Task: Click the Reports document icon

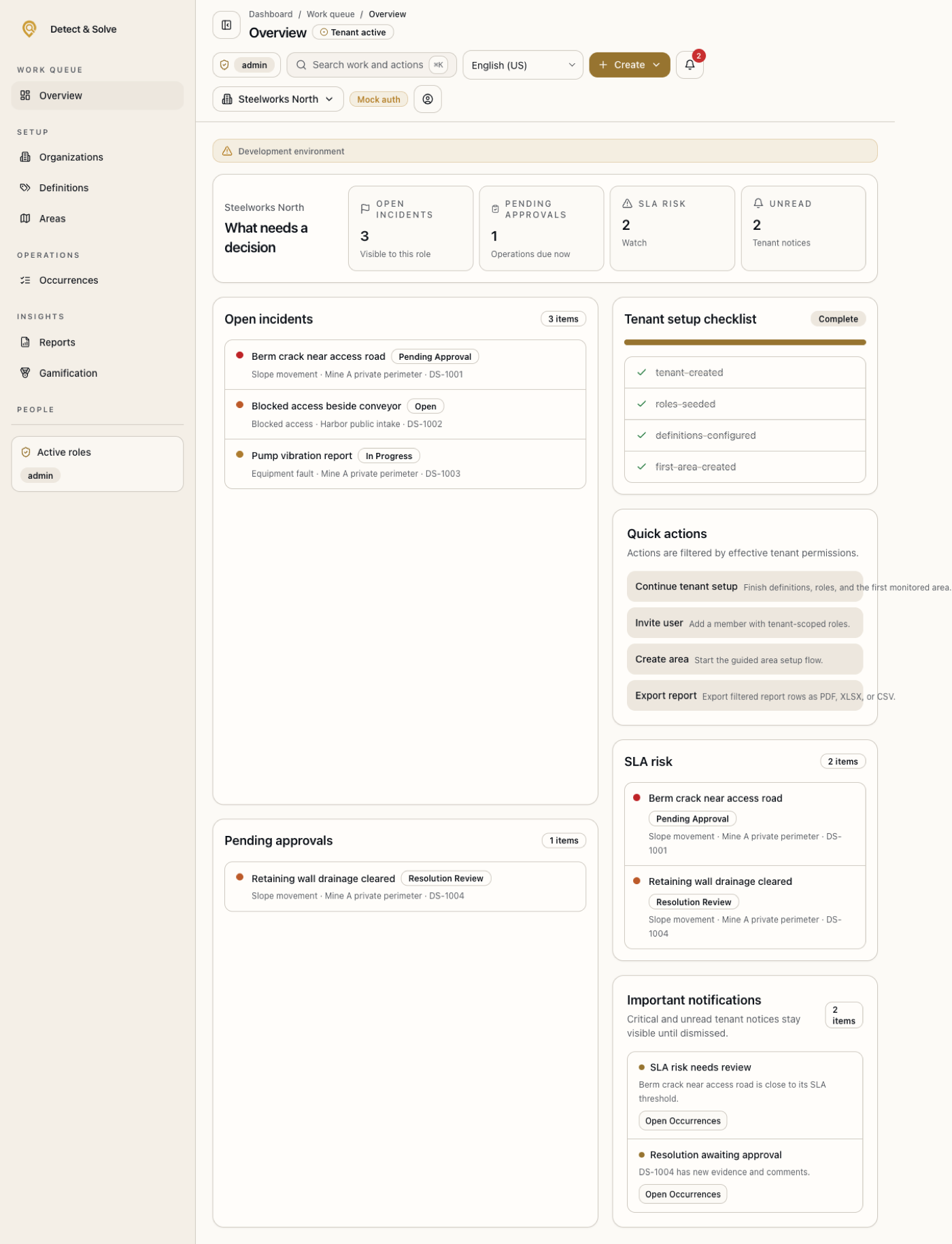Action: [25, 342]
